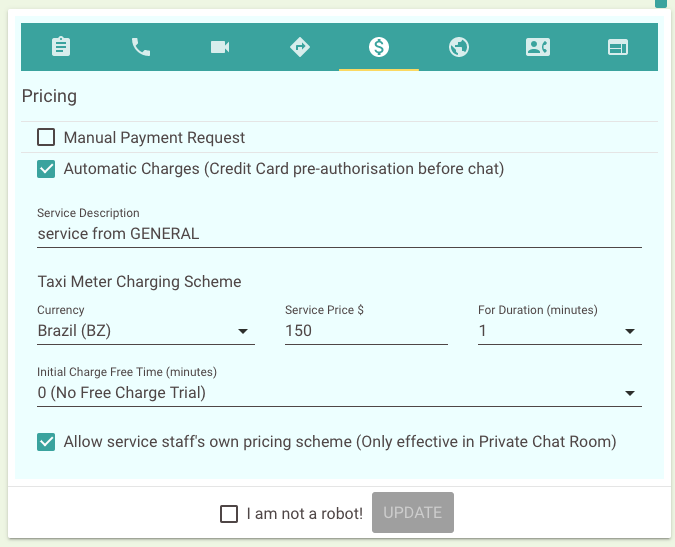Uncheck the Automatic Charges checkbox
The height and width of the screenshot is (547, 675).
46,169
